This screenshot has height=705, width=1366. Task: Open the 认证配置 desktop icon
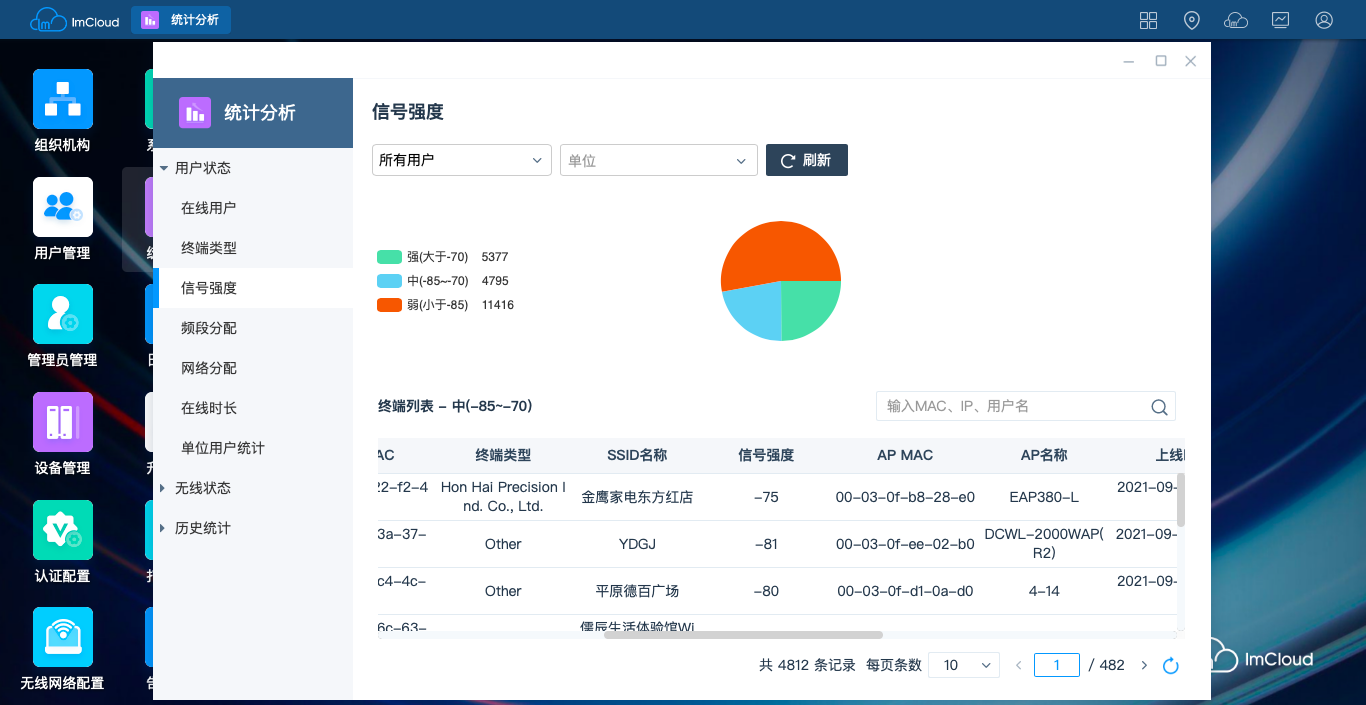click(62, 531)
